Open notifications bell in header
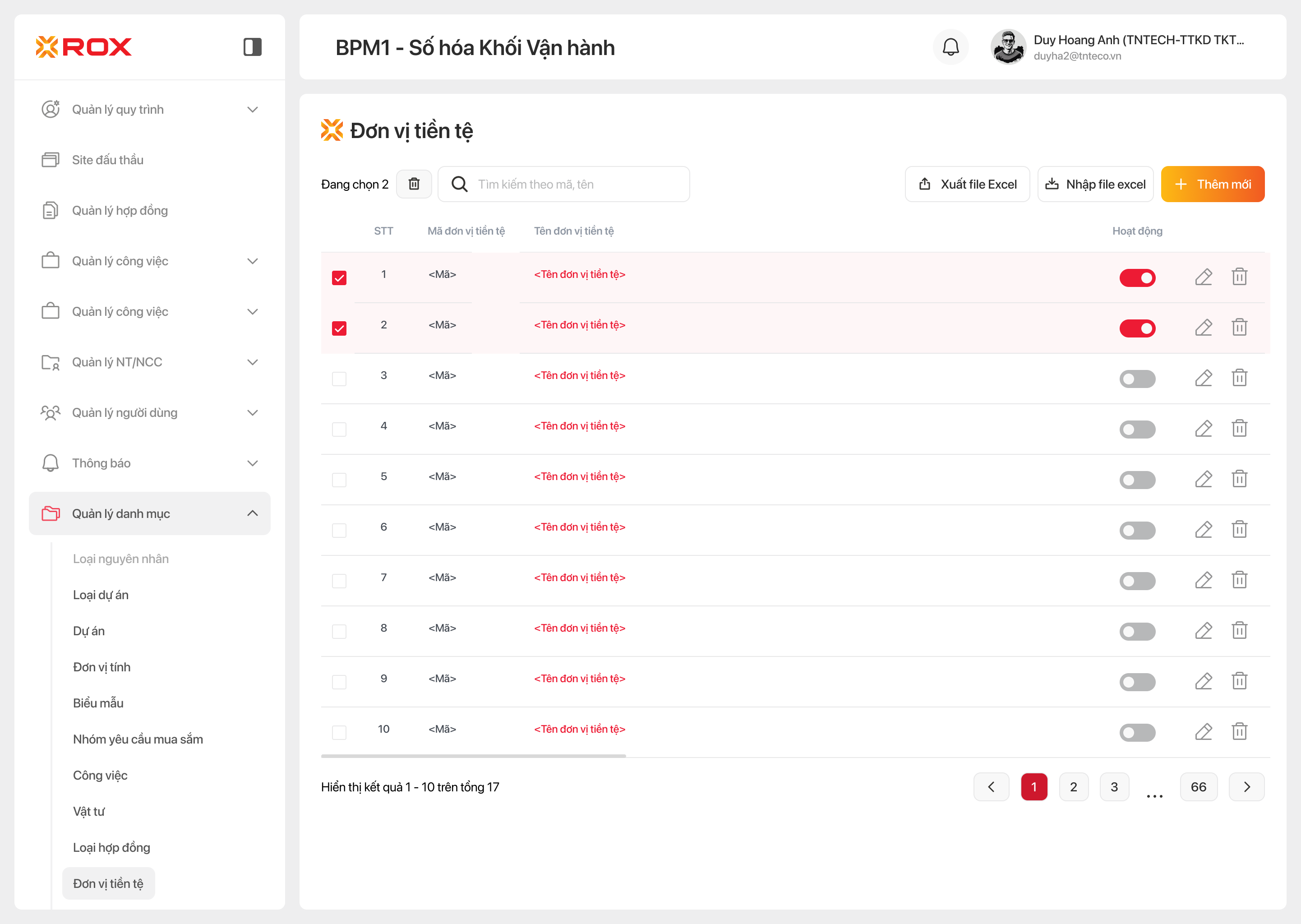This screenshot has width=1301, height=924. click(950, 47)
